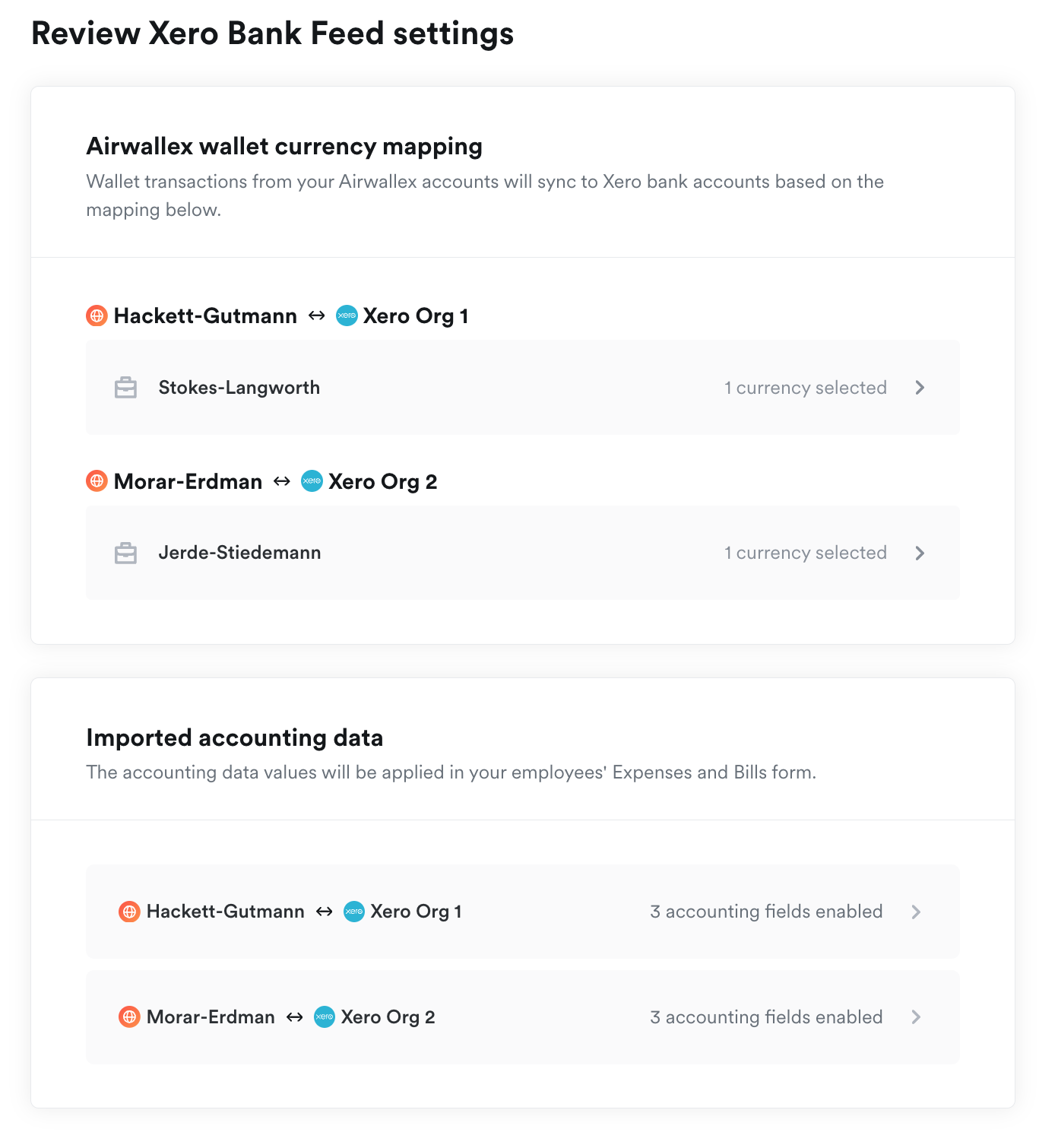Click the Xero logo in Morar-Erdman accounting data row
1058x1148 pixels.
click(x=325, y=1016)
